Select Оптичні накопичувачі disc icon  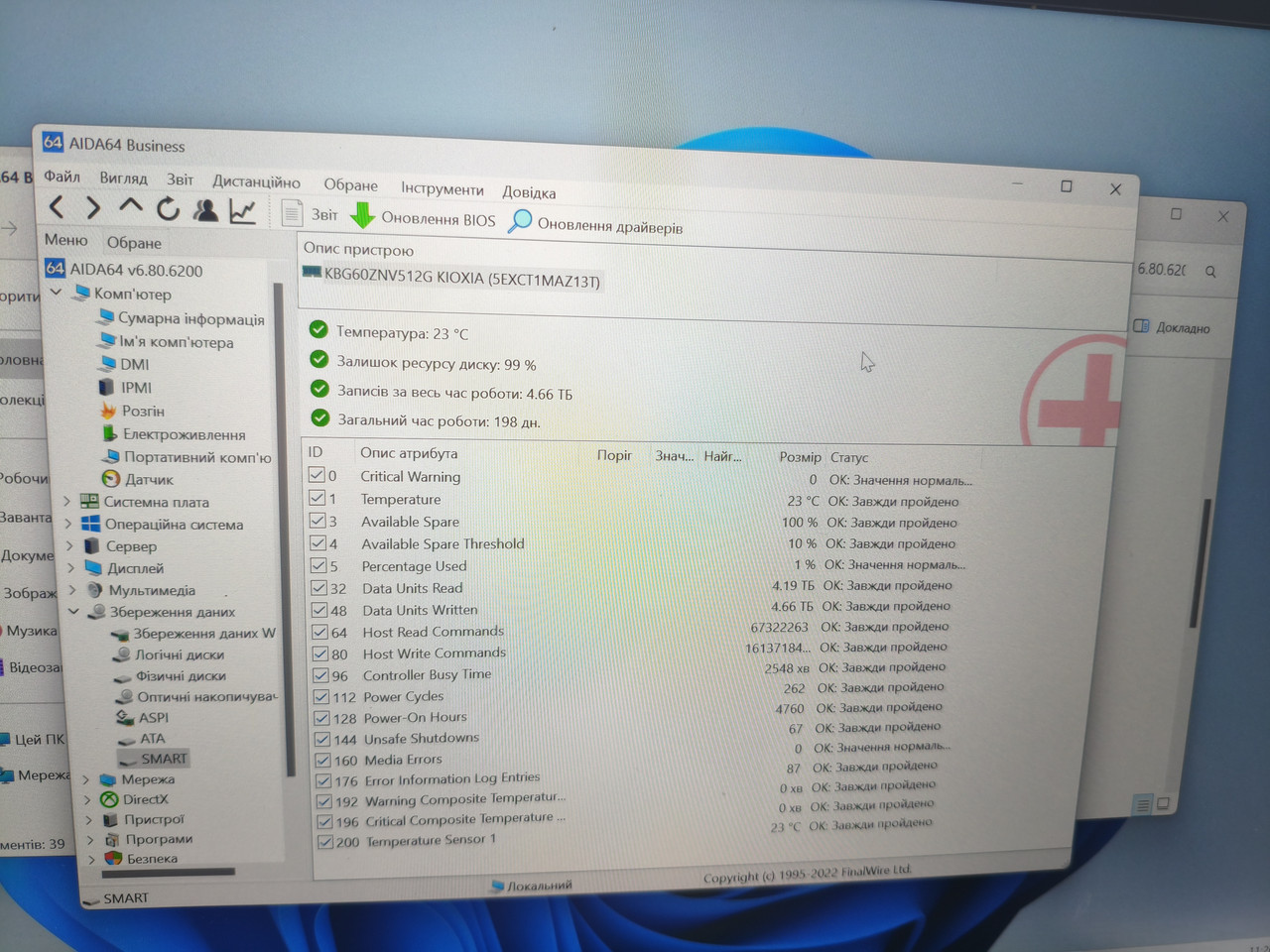[x=123, y=696]
